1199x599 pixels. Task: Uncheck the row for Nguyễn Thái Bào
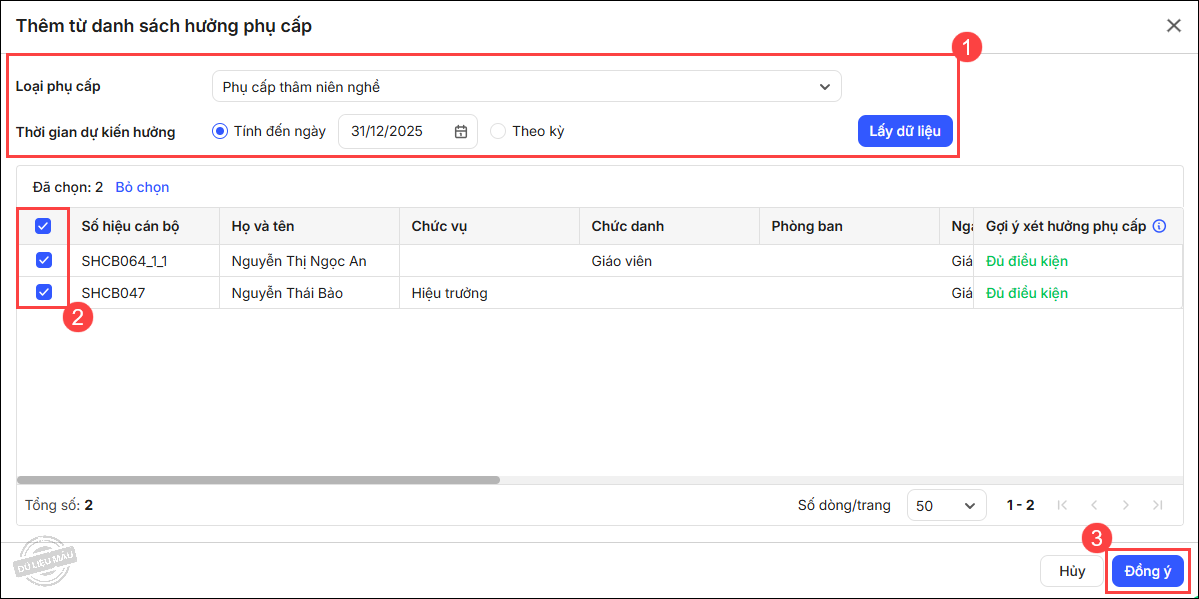tap(43, 292)
